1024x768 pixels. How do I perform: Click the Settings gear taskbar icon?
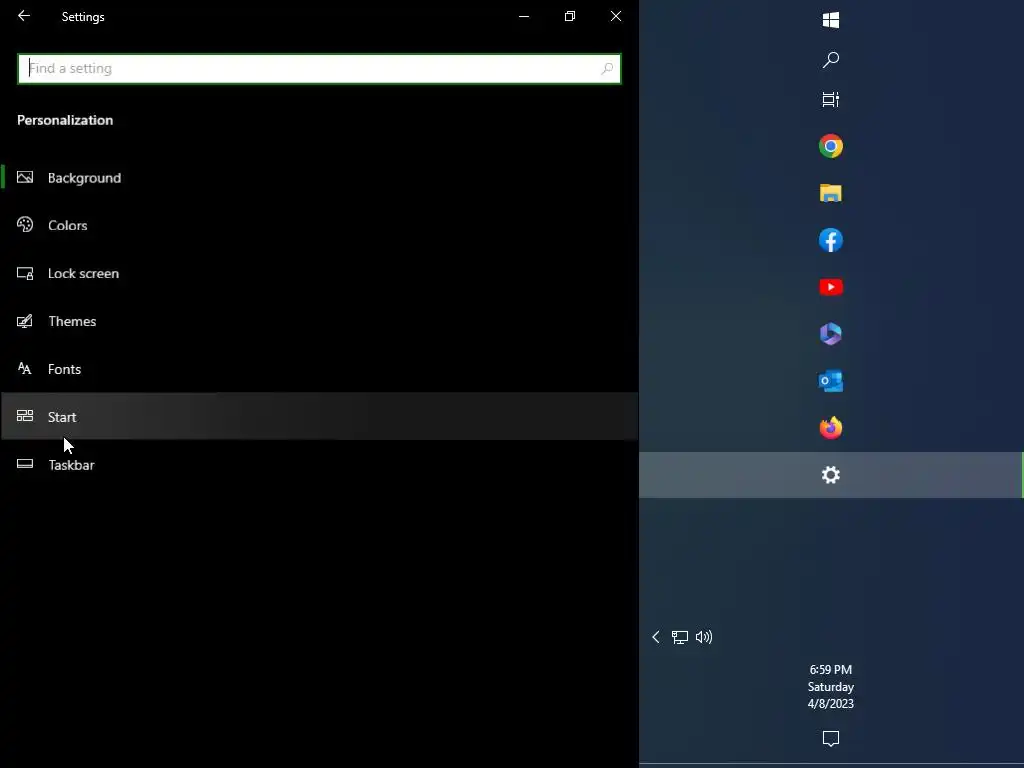coord(831,475)
